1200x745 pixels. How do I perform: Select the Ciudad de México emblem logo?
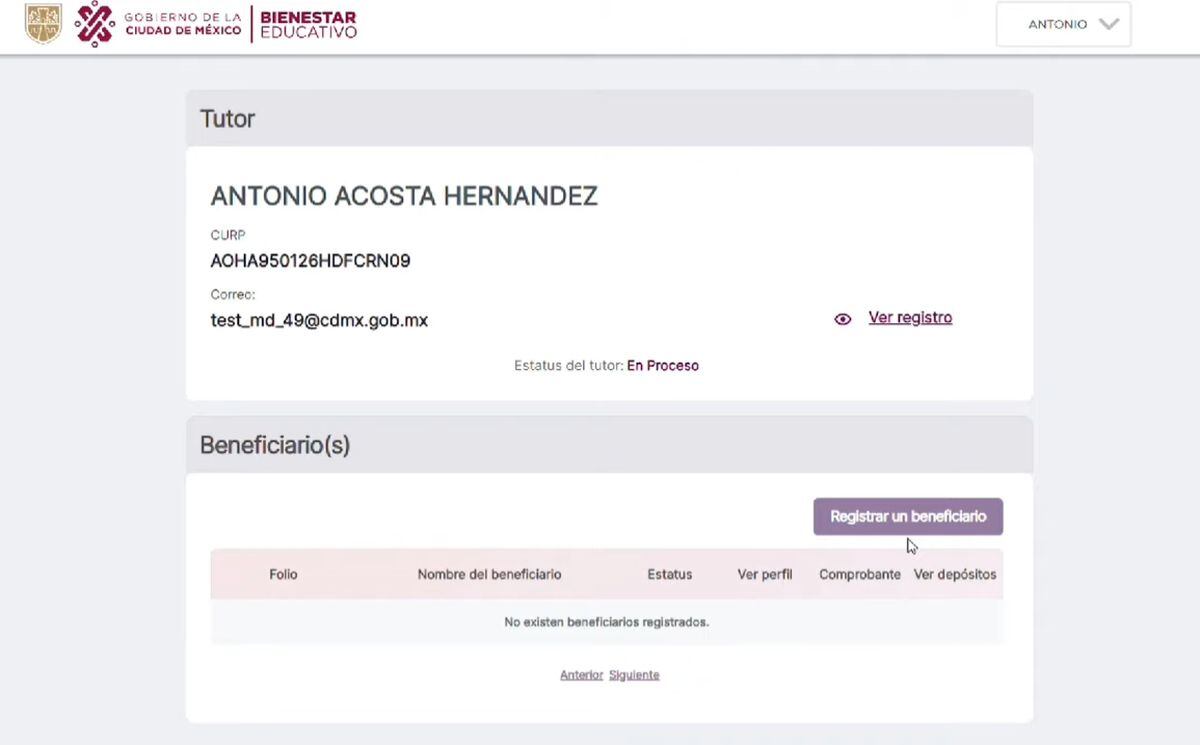click(96, 22)
